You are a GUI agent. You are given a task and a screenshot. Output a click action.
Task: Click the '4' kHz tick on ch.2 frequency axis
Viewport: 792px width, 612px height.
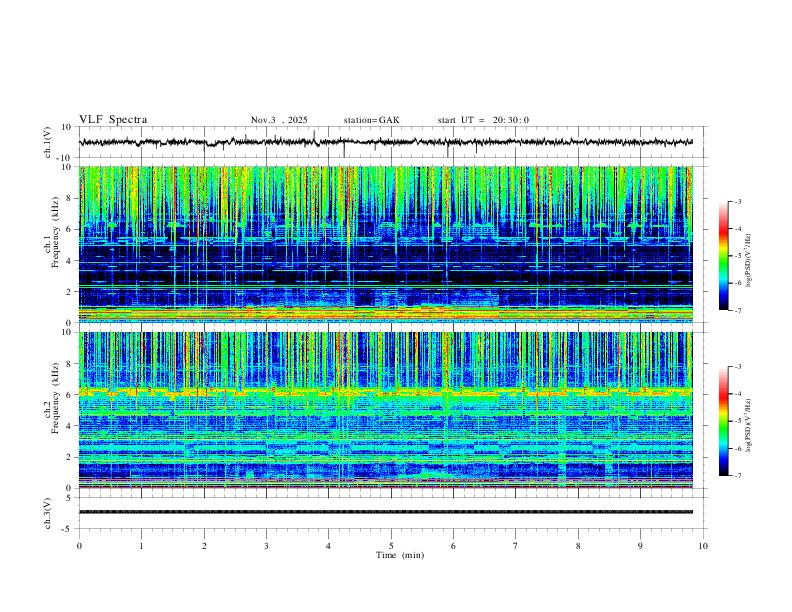click(70, 426)
